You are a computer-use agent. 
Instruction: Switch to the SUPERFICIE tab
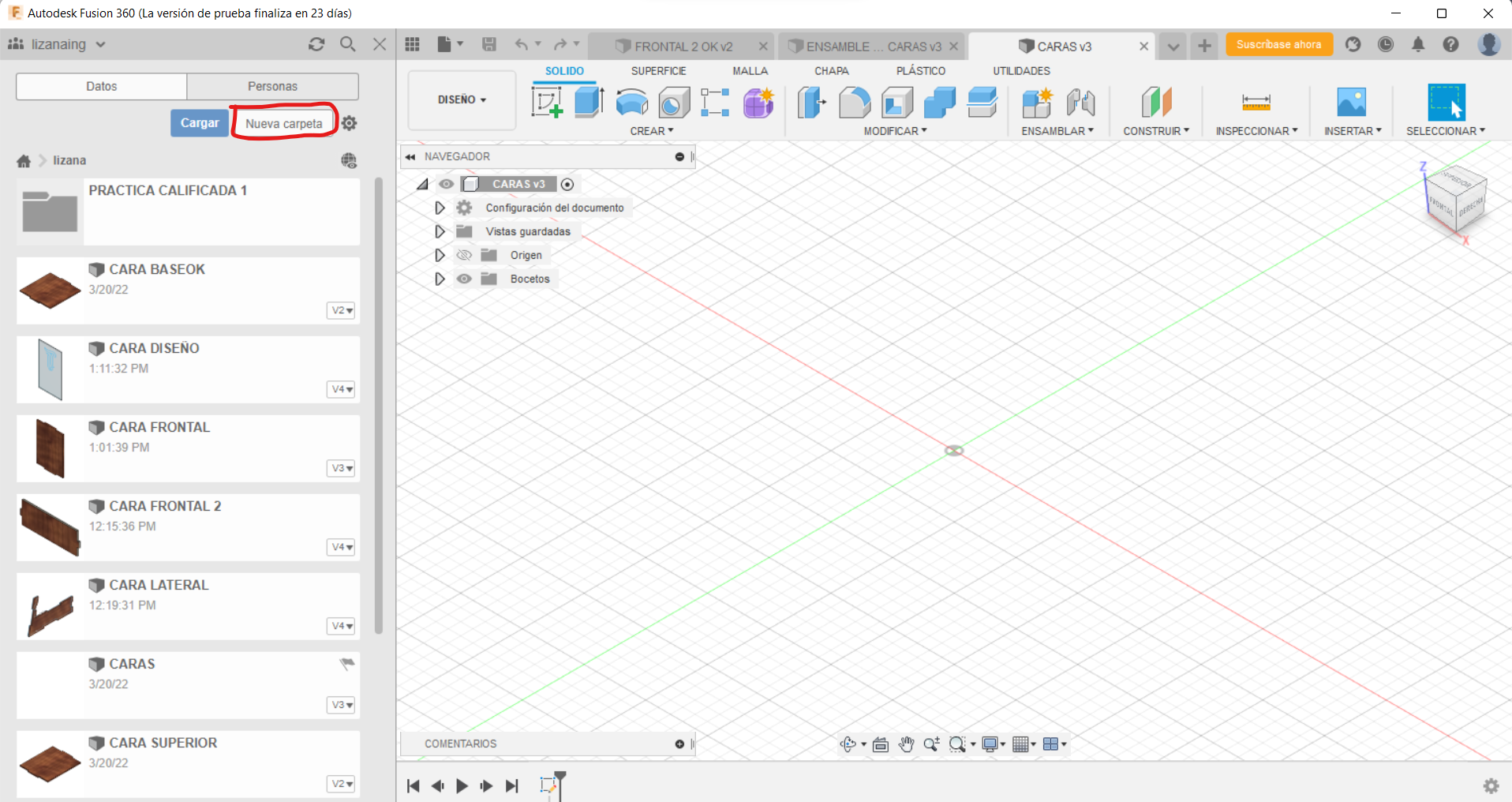[658, 71]
